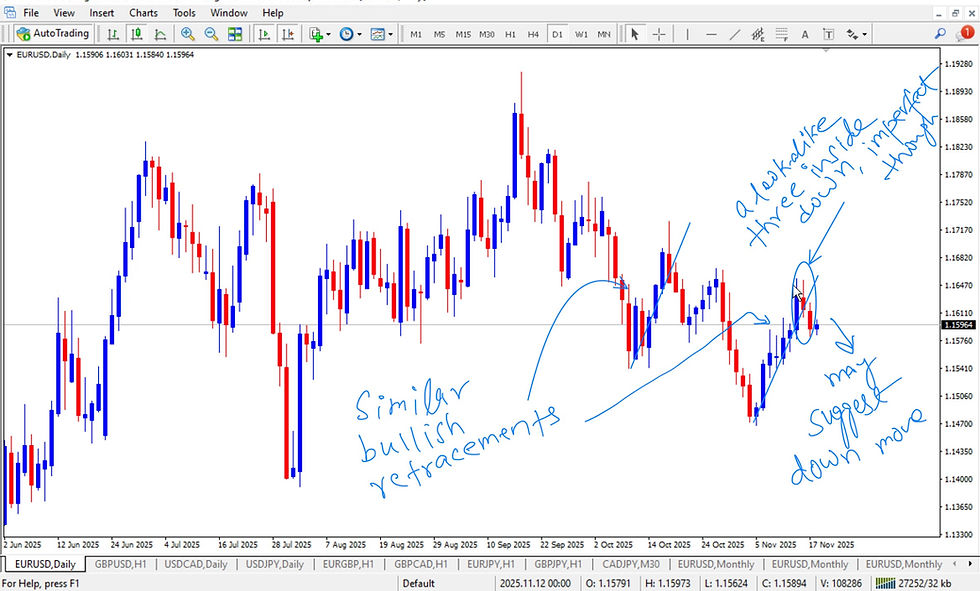The width and height of the screenshot is (980, 591).
Task: Switch to CADJPY,M30 chart tab
Action: (x=631, y=564)
